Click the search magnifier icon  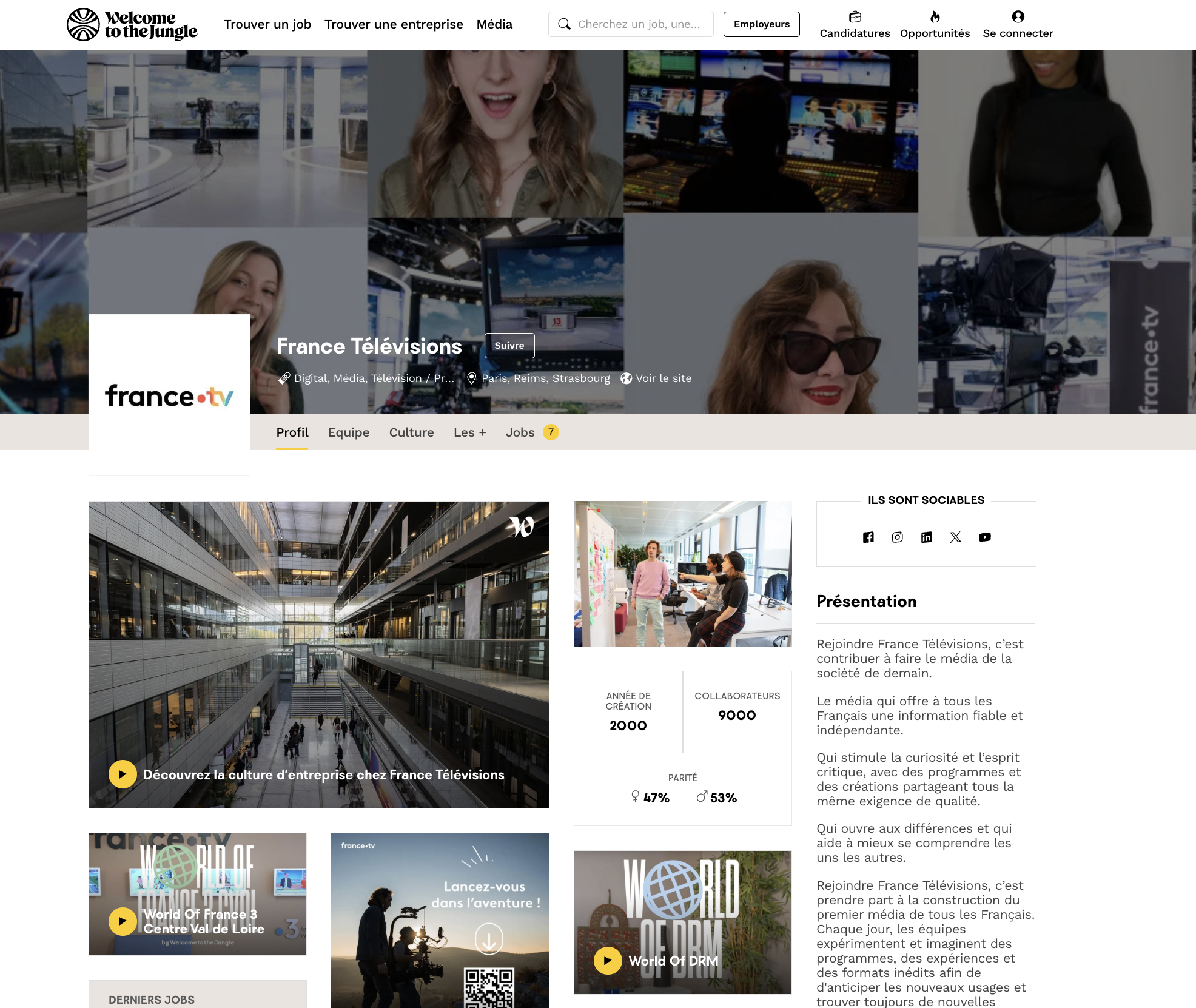click(x=564, y=24)
